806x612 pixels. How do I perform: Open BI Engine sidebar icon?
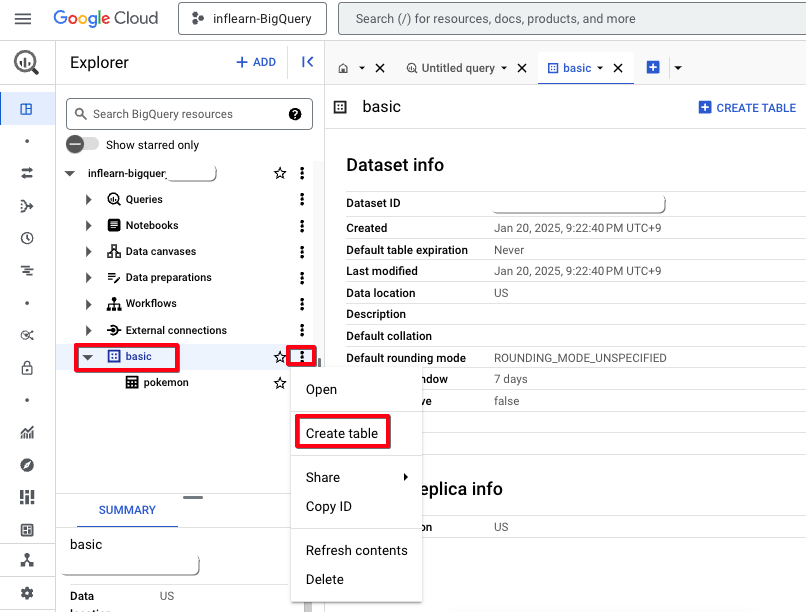click(x=27, y=530)
